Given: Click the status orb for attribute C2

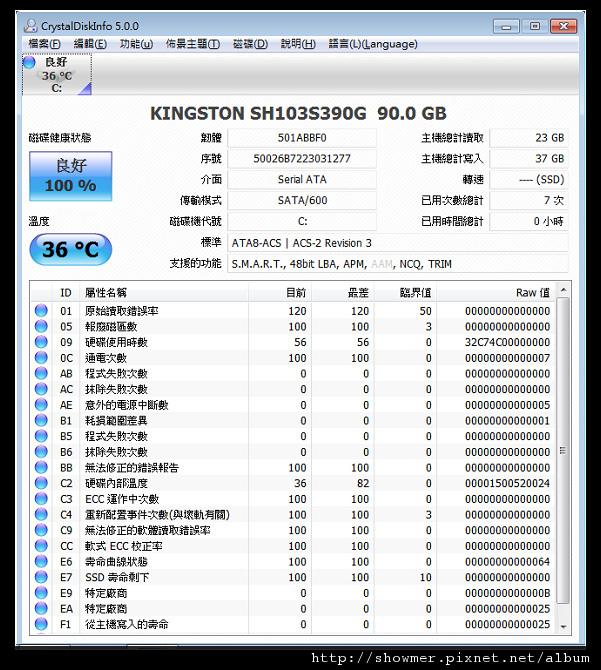Looking at the screenshot, I should 41,483.
